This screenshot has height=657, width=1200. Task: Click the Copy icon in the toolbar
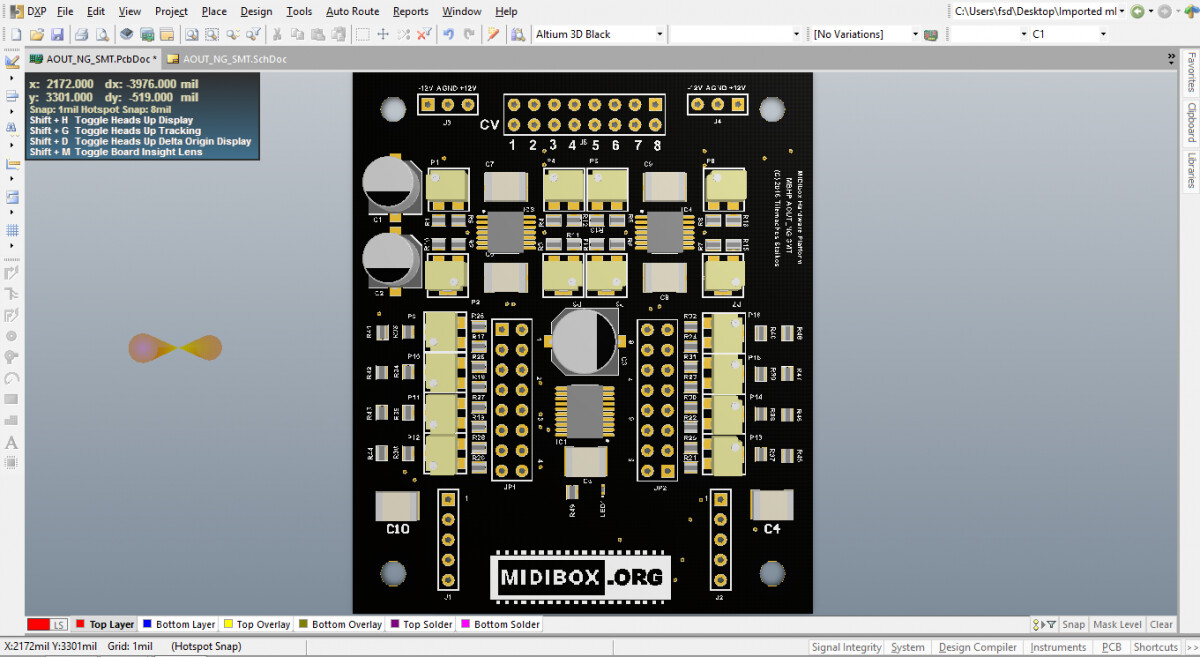tap(297, 34)
